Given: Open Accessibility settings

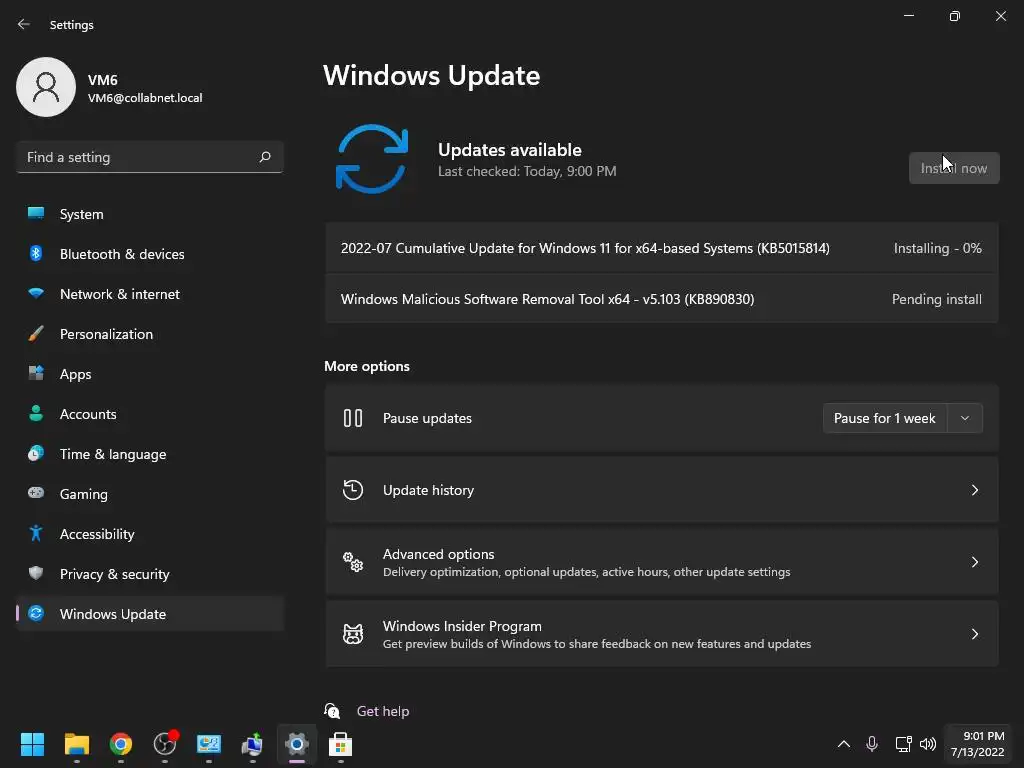Looking at the screenshot, I should (150, 534).
